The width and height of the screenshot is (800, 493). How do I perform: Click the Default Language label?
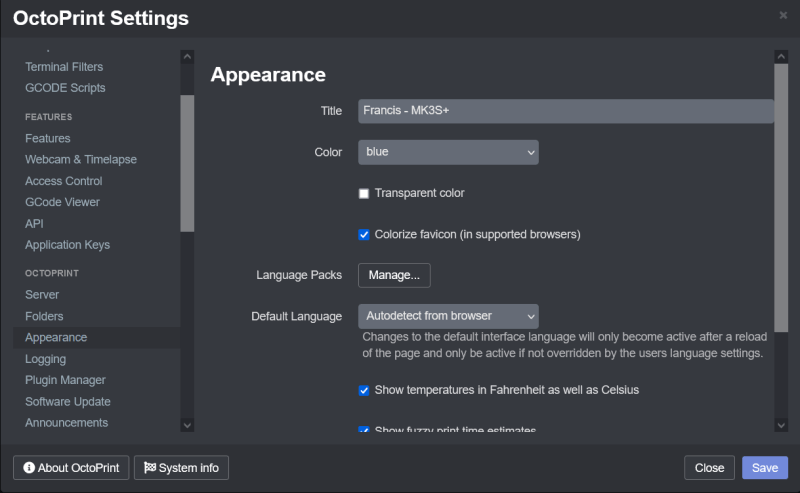pyautogui.click(x=296, y=316)
